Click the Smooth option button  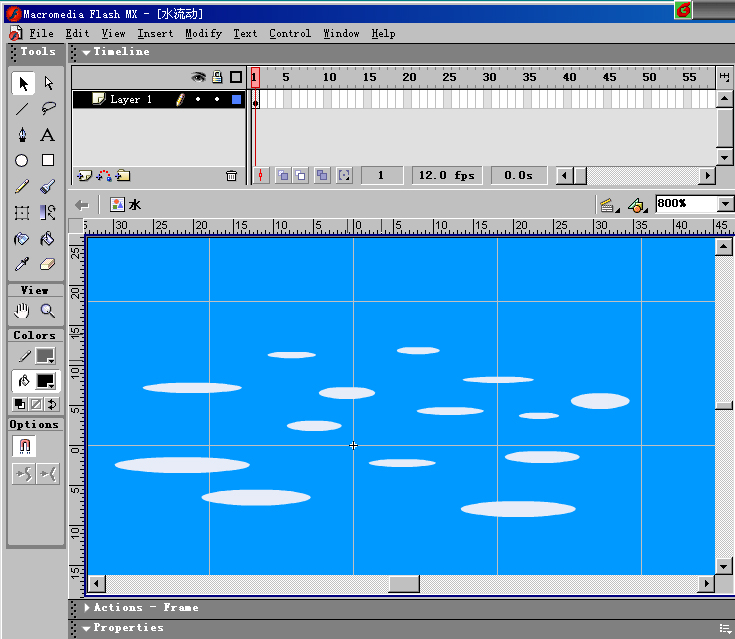pos(23,474)
